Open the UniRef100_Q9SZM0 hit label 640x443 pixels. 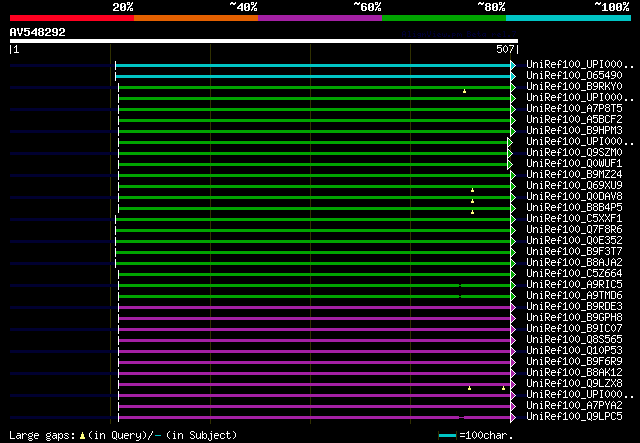click(x=574, y=153)
